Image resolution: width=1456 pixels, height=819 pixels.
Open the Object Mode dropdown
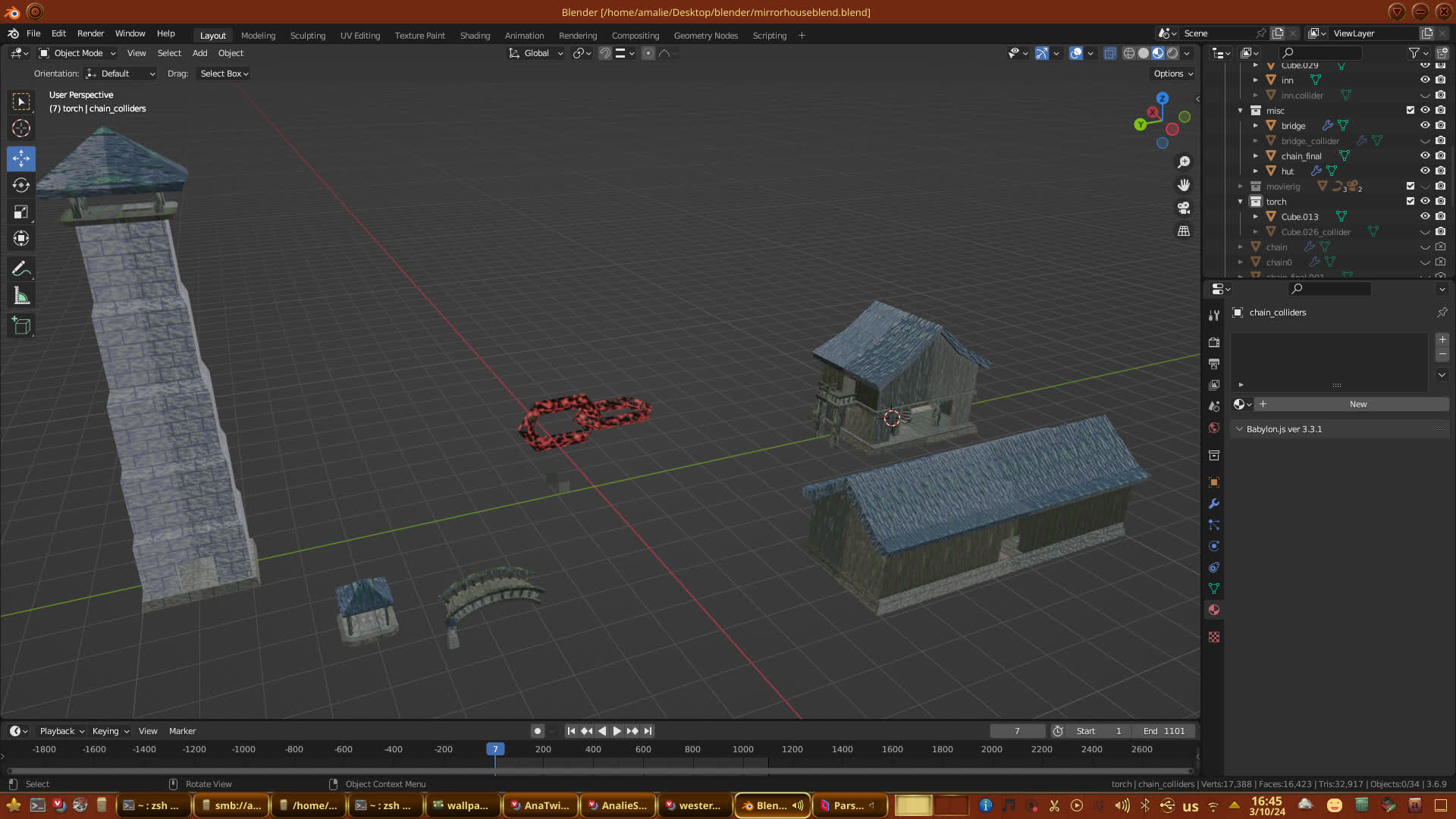(x=77, y=53)
